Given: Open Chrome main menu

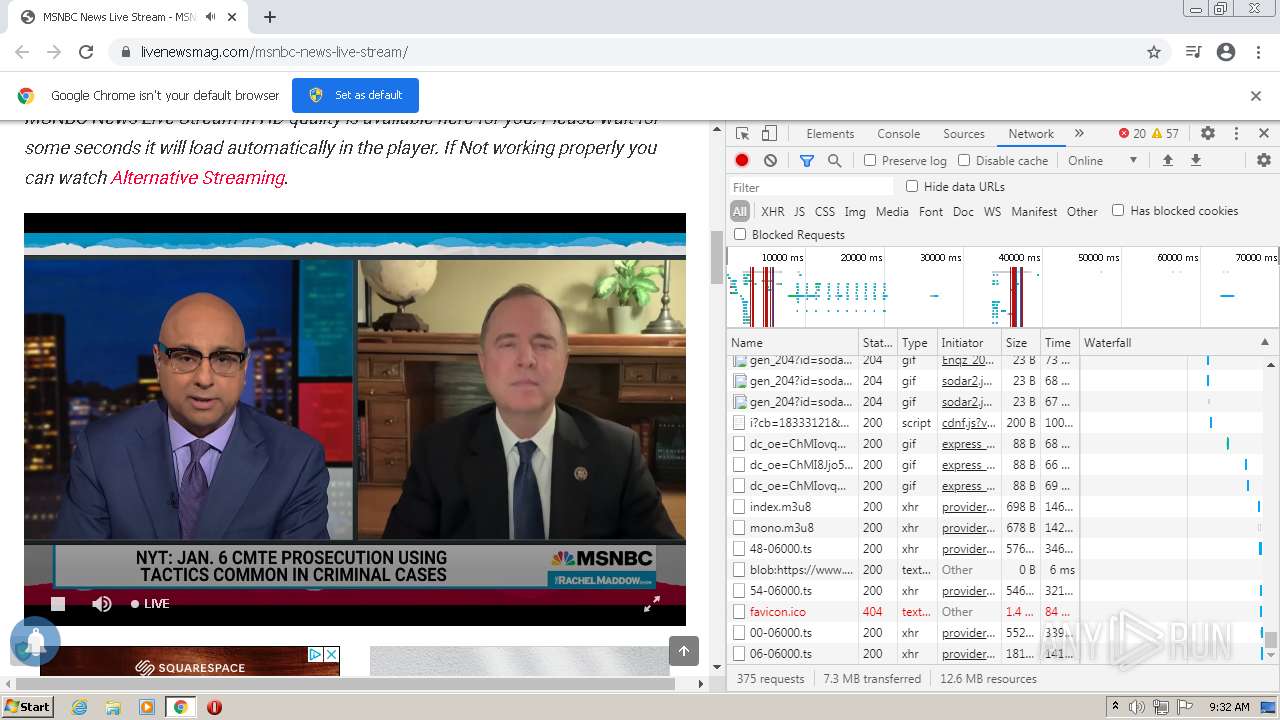Looking at the screenshot, I should click(x=1258, y=52).
